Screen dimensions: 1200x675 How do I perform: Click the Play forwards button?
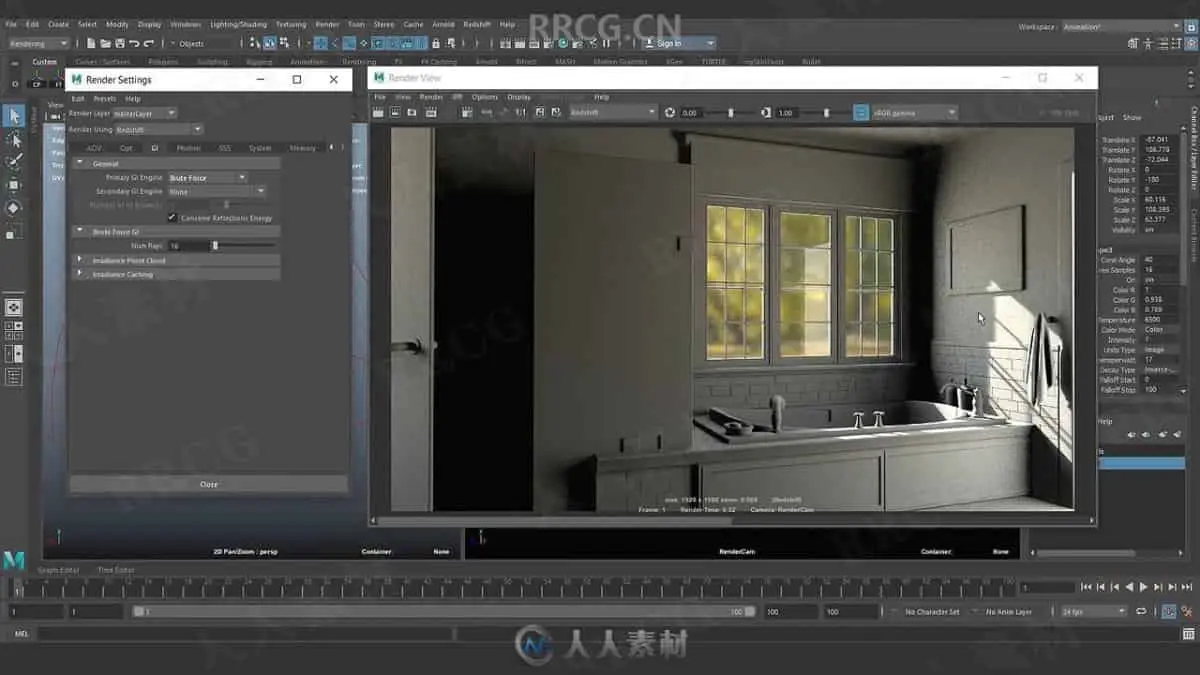coord(1143,587)
